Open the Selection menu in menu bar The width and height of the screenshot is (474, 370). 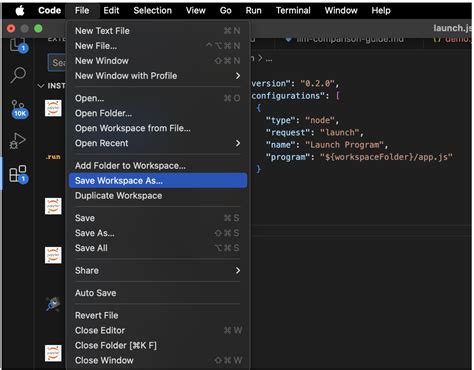coord(152,11)
